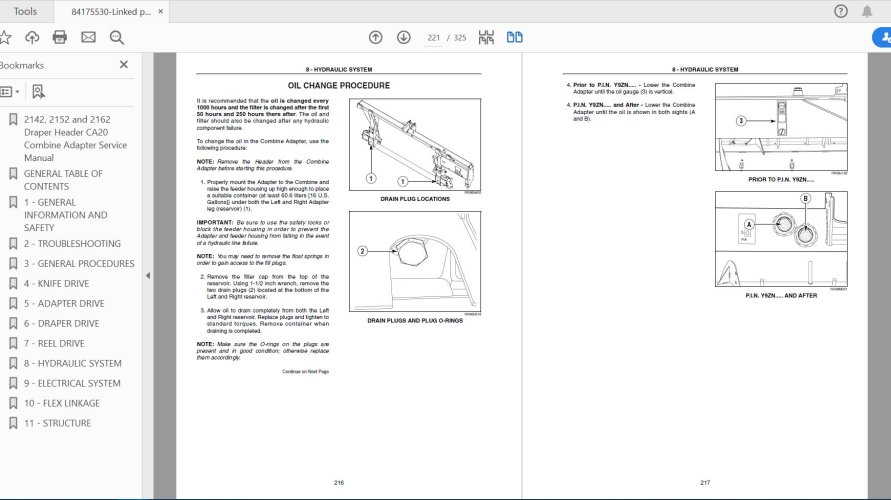Open bookmark 3 - GENERAL PROCEDURES
This screenshot has height=500, width=891.
point(79,263)
